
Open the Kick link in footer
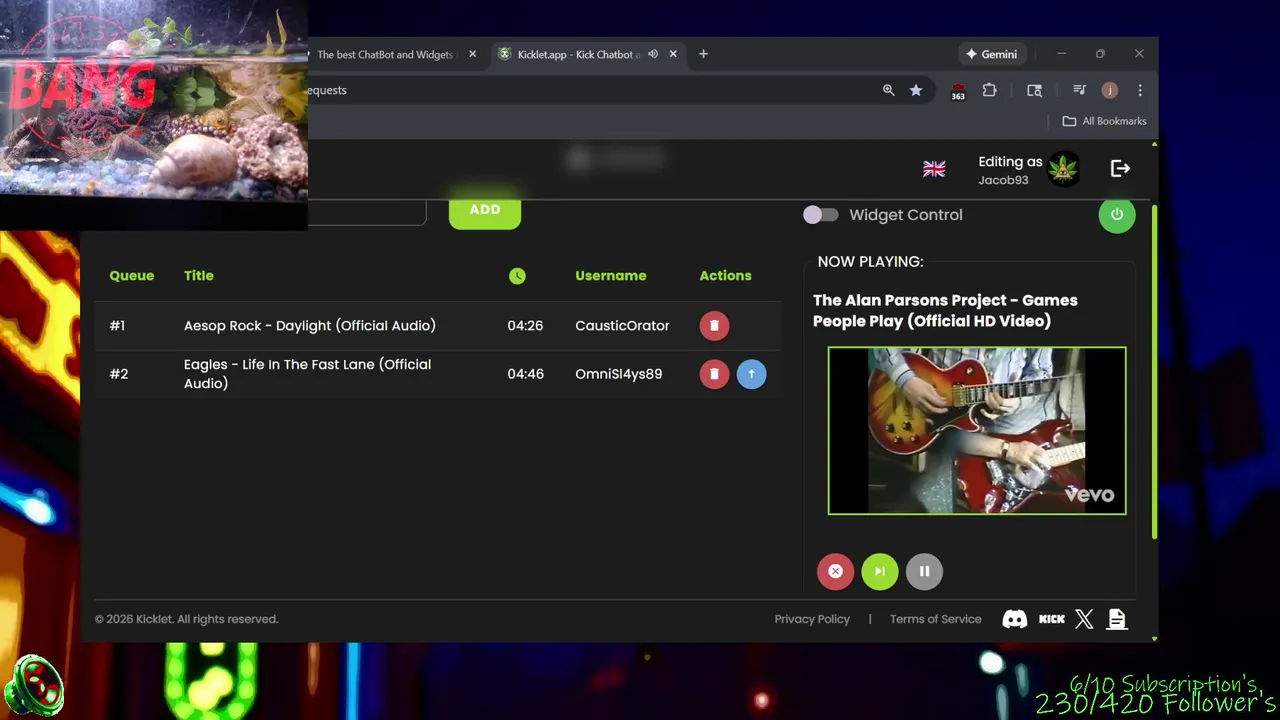pos(1052,619)
